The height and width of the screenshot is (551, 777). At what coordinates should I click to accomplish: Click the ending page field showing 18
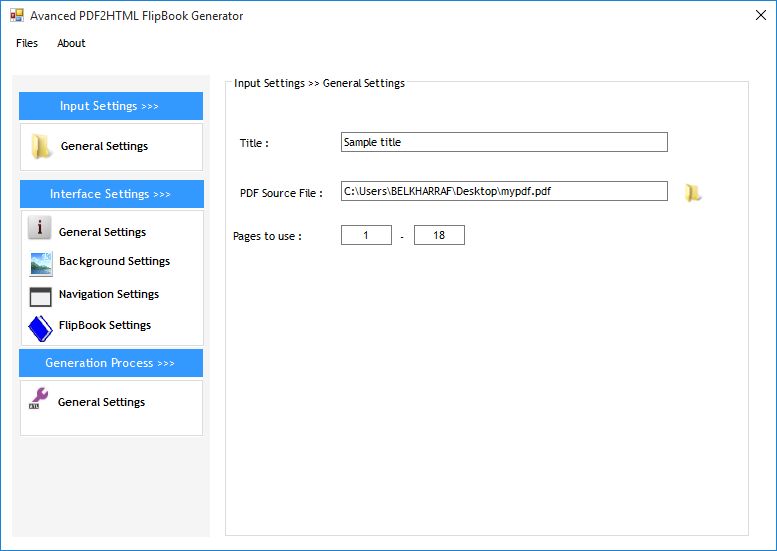pyautogui.click(x=439, y=235)
